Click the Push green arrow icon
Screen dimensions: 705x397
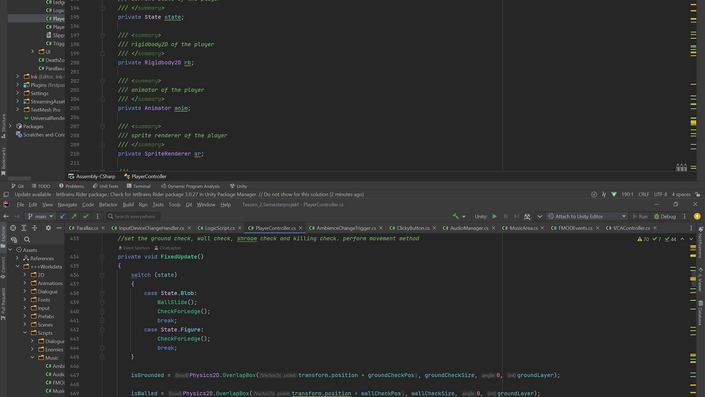[74, 216]
